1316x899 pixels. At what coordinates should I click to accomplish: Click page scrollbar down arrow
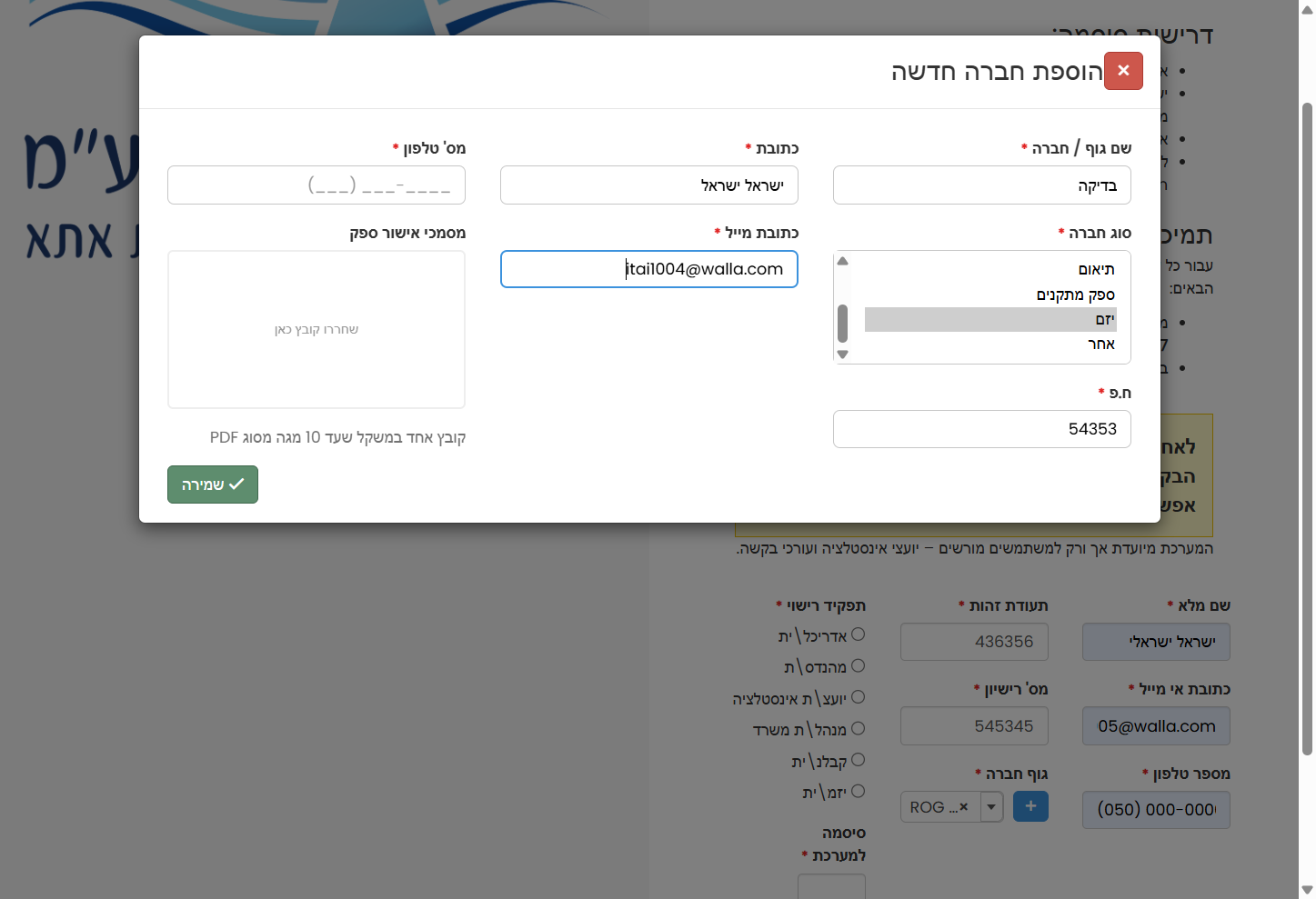pos(1307,890)
